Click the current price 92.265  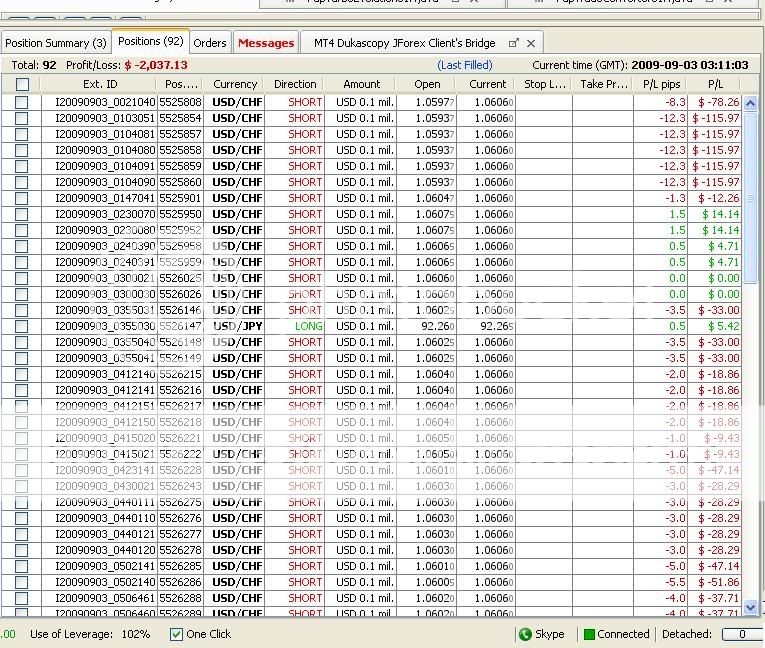496,326
